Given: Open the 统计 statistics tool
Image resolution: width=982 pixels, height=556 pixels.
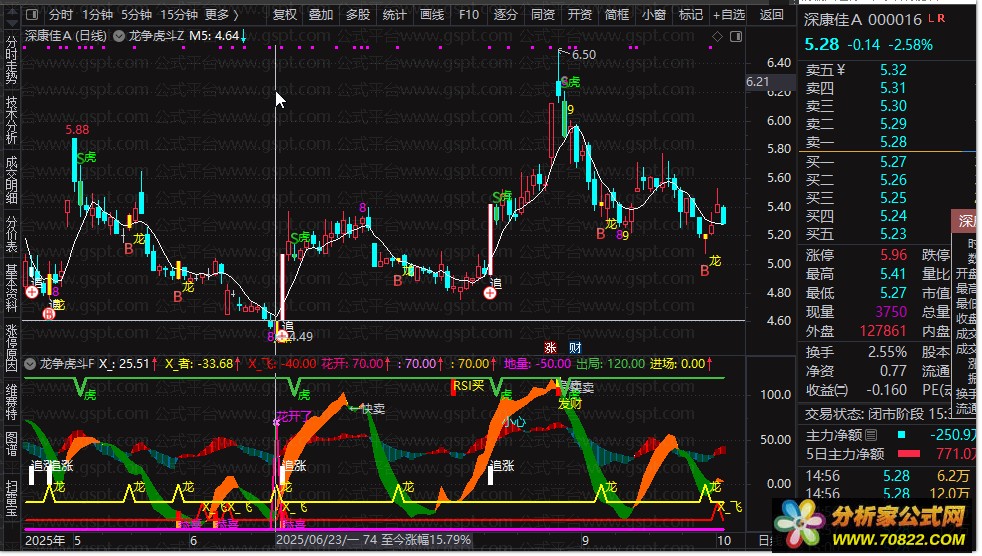Looking at the screenshot, I should pos(395,14).
